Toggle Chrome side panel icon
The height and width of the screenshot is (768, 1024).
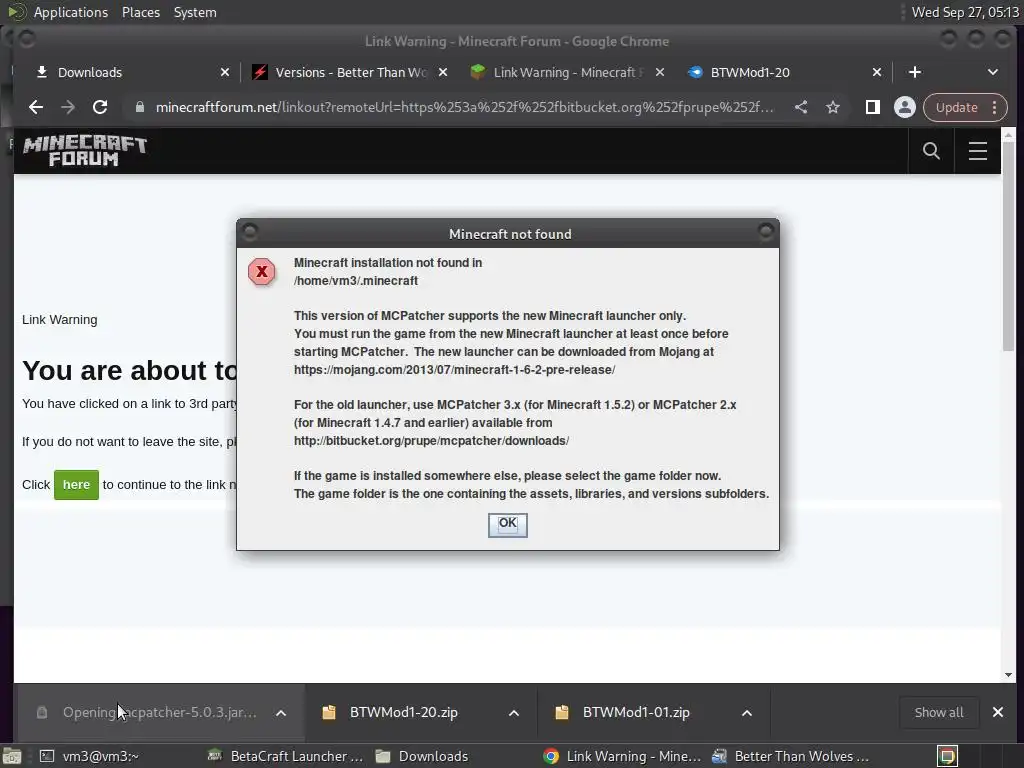(872, 107)
